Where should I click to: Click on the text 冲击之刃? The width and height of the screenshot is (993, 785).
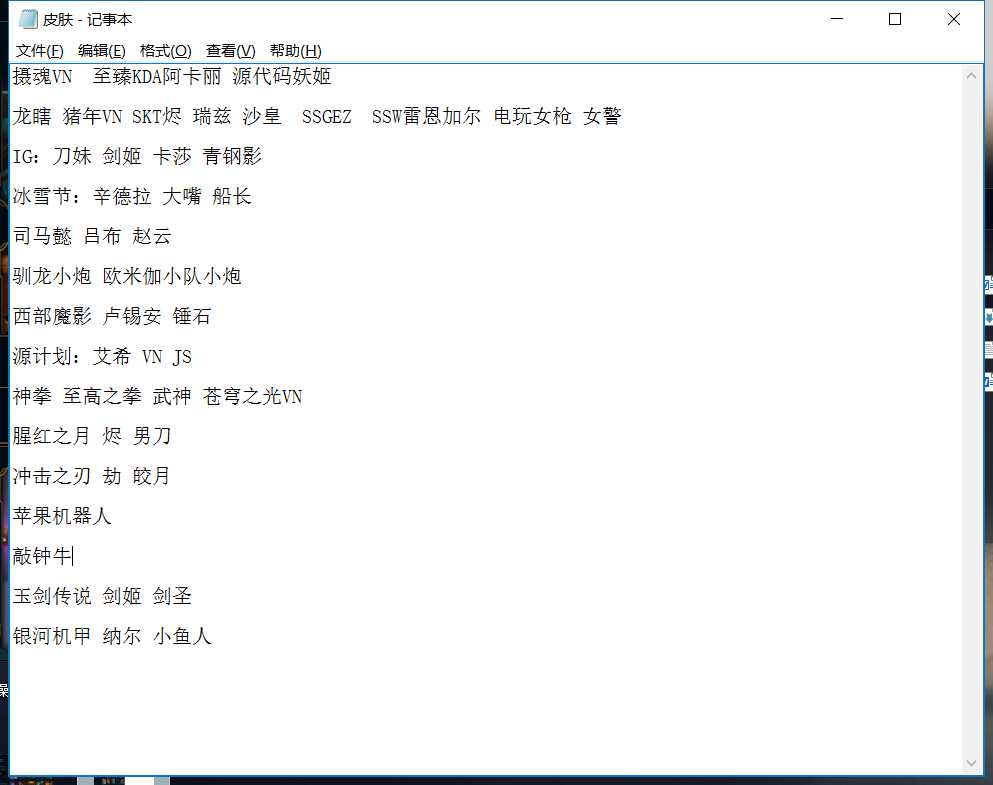(x=52, y=476)
